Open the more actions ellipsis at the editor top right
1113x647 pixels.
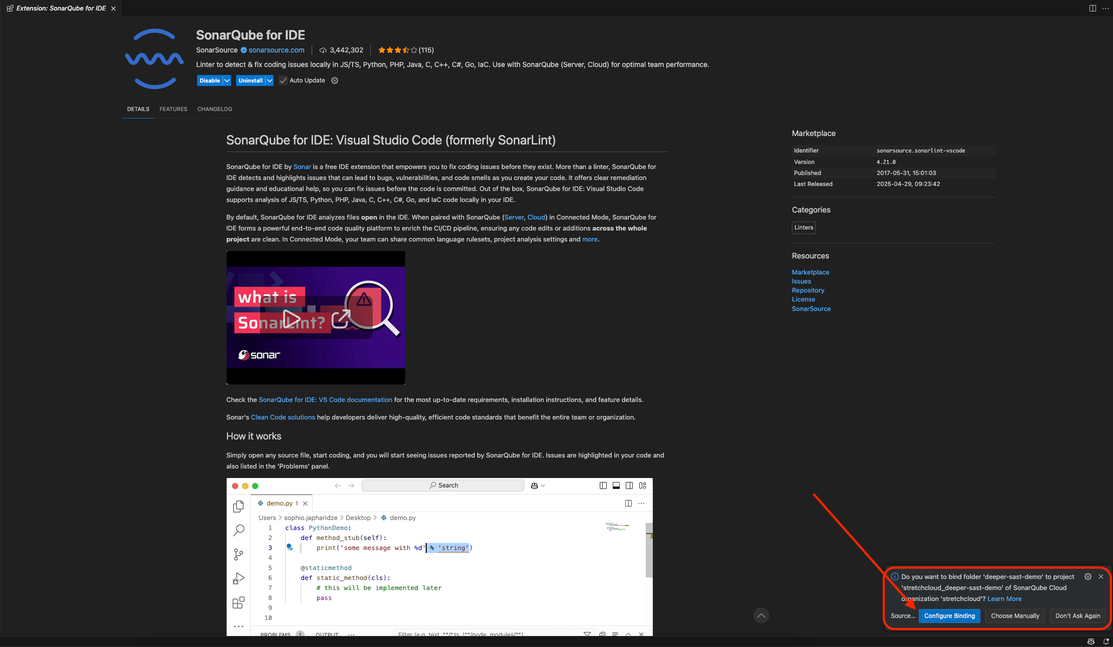[x=1105, y=8]
